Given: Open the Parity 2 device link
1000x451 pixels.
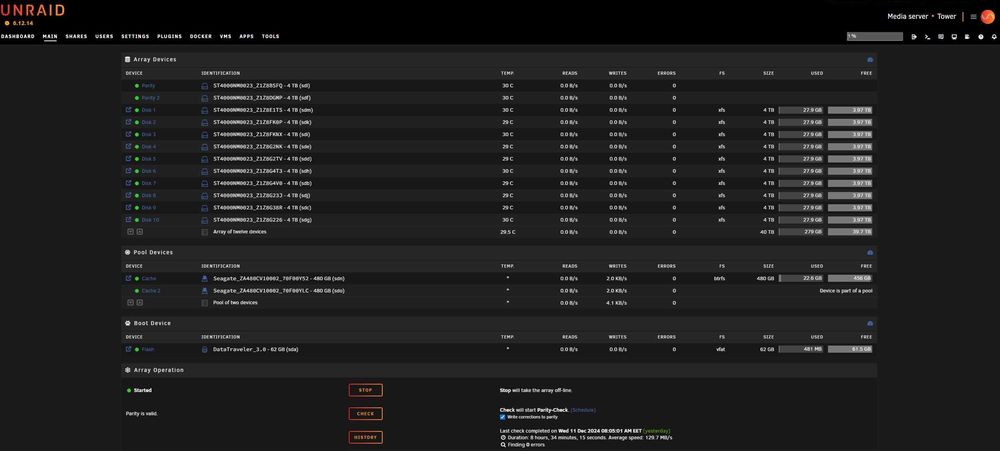Looking at the screenshot, I should (x=151, y=98).
